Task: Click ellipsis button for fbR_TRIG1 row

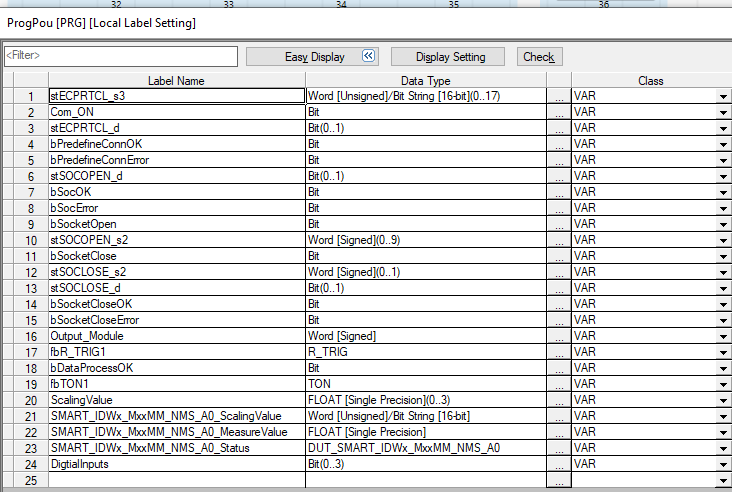Action: tap(559, 352)
